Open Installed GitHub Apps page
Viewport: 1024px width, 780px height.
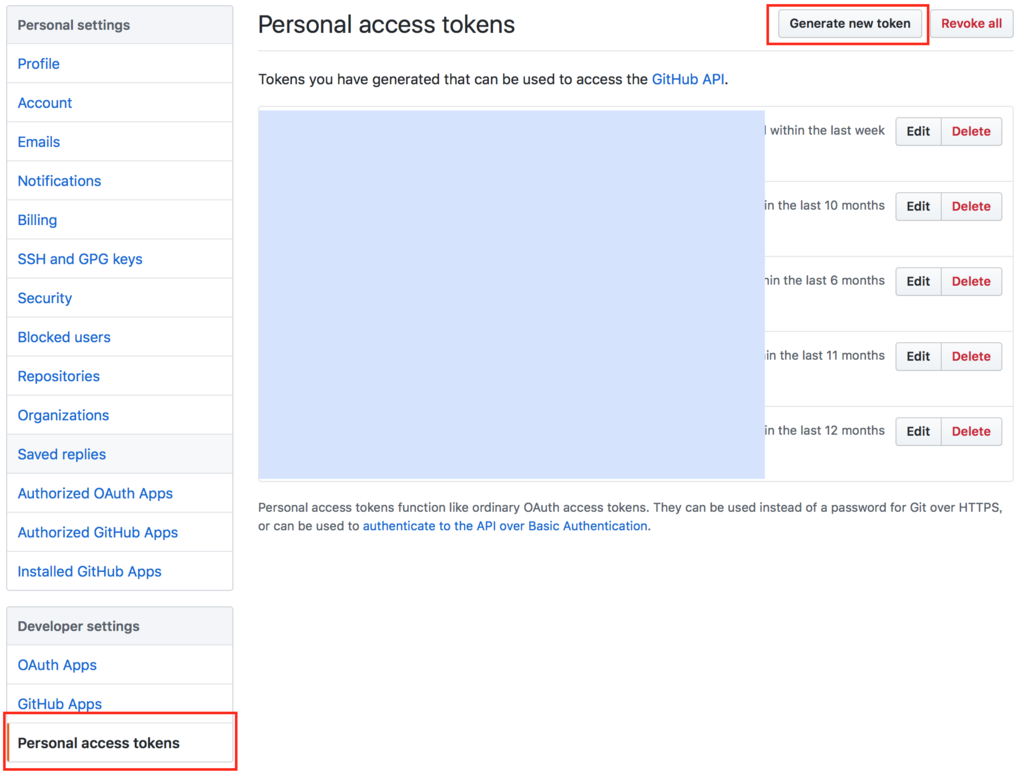88,571
